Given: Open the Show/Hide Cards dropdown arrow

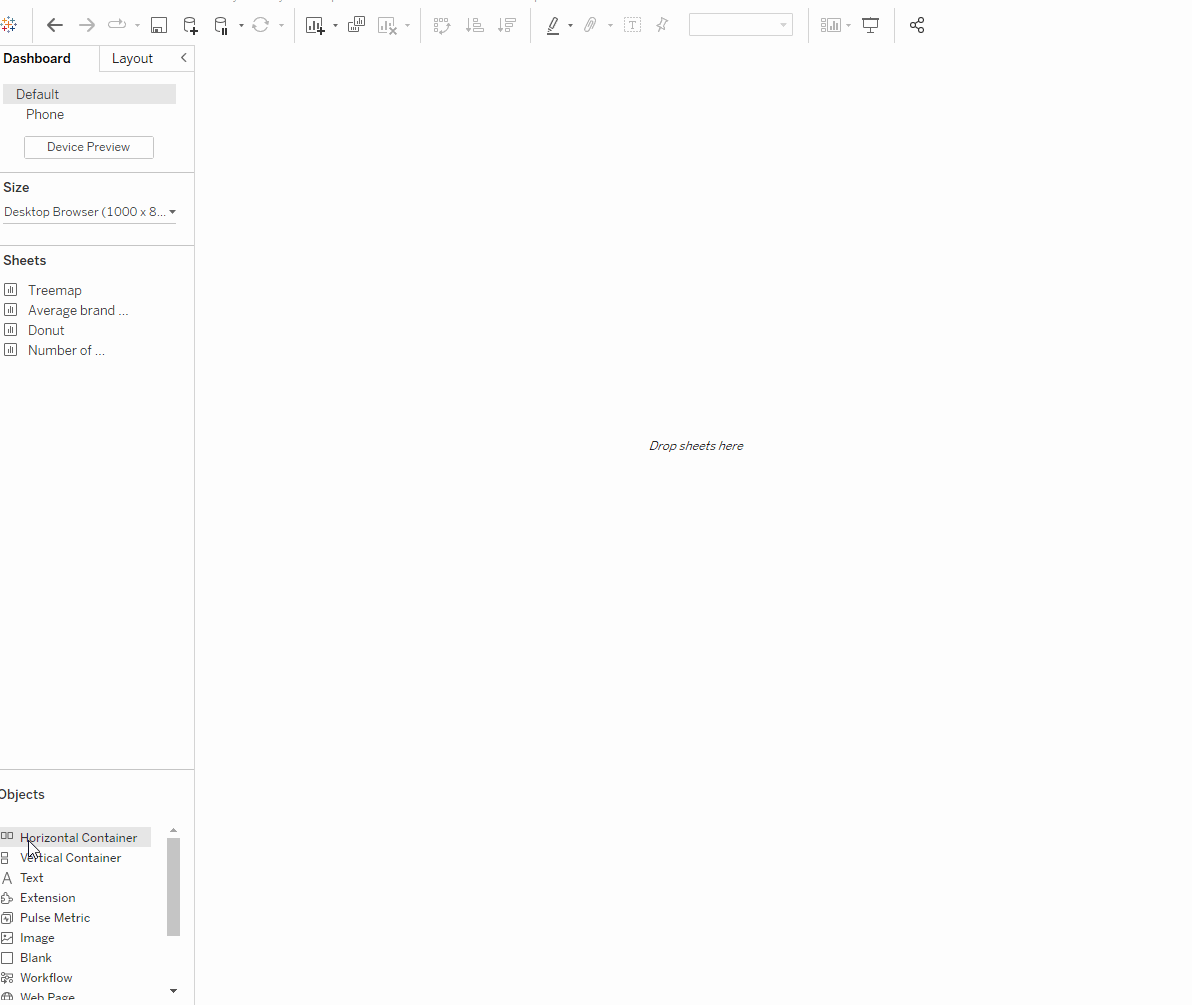Looking at the screenshot, I should pos(848,26).
